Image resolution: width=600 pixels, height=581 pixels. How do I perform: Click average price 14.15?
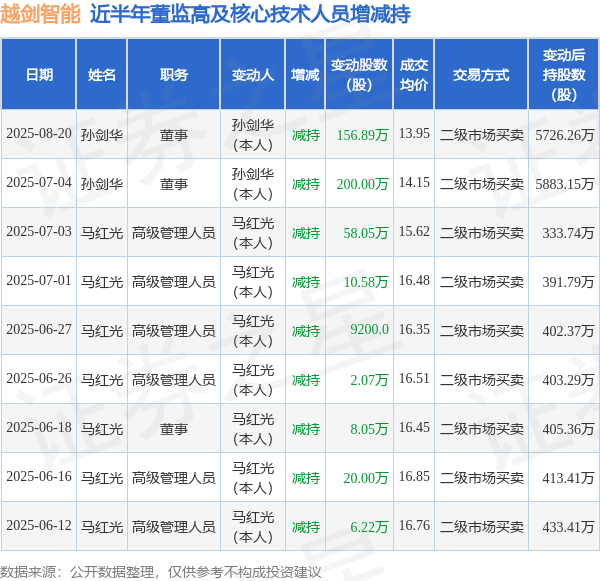[x=414, y=183]
